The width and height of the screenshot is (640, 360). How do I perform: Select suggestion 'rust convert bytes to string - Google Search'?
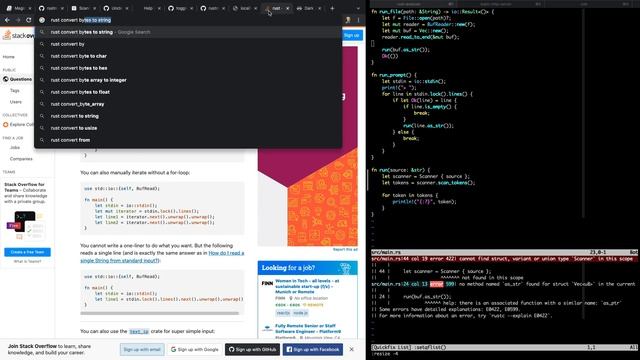click(188, 32)
